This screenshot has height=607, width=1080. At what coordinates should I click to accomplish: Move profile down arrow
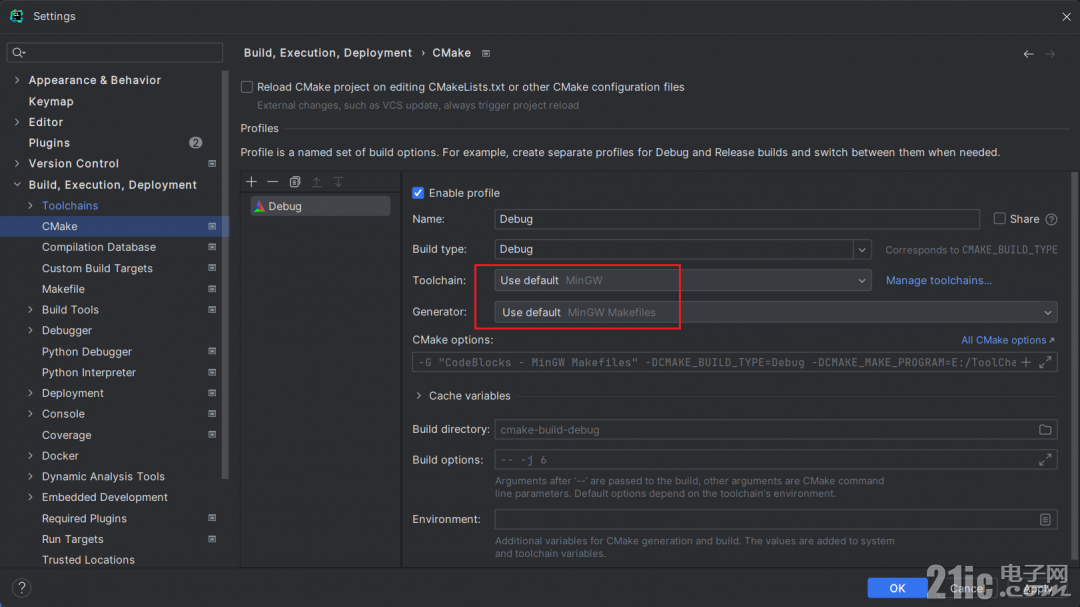(338, 182)
